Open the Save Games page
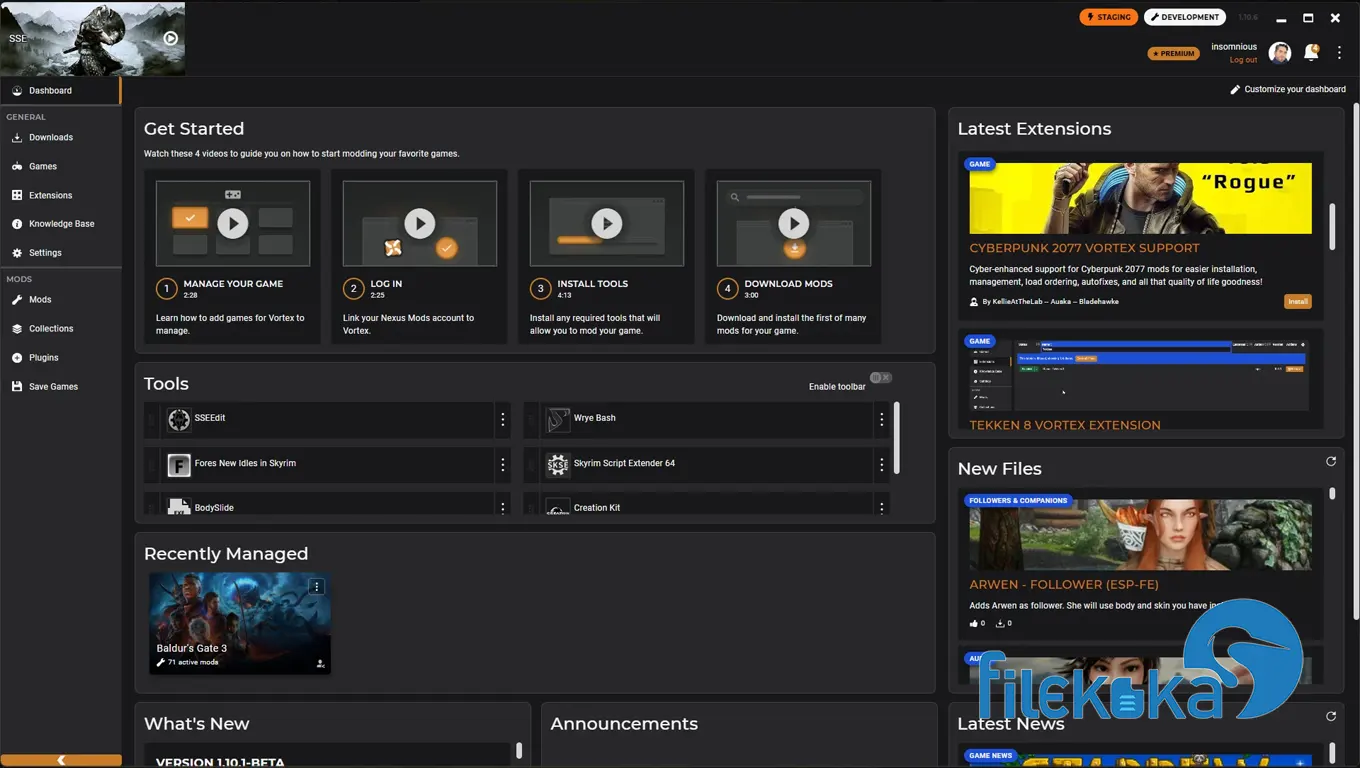 click(60, 387)
